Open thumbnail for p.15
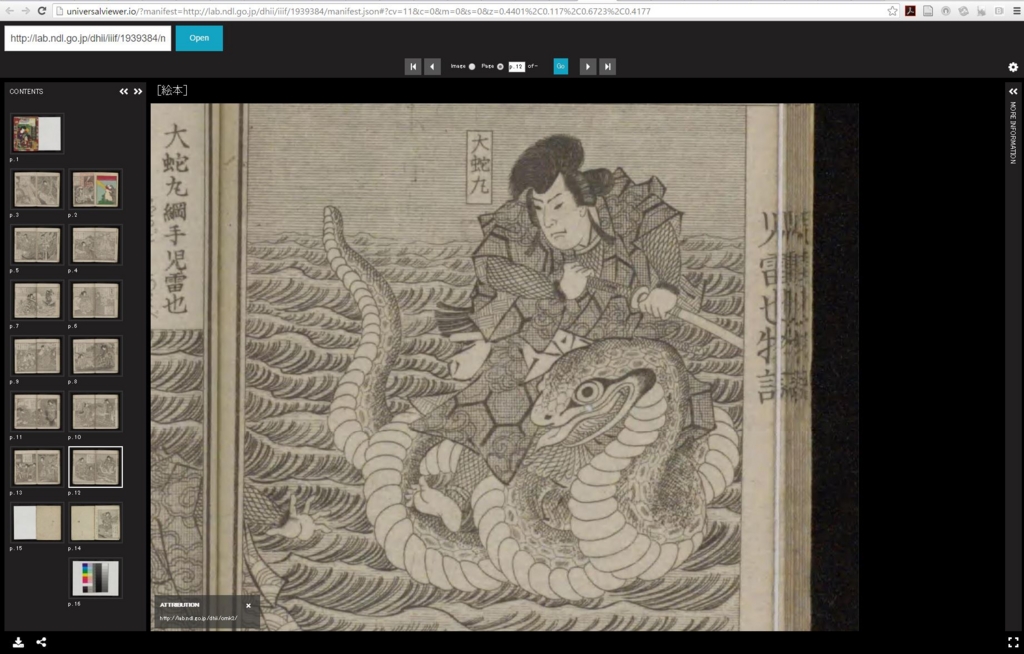 (37, 522)
